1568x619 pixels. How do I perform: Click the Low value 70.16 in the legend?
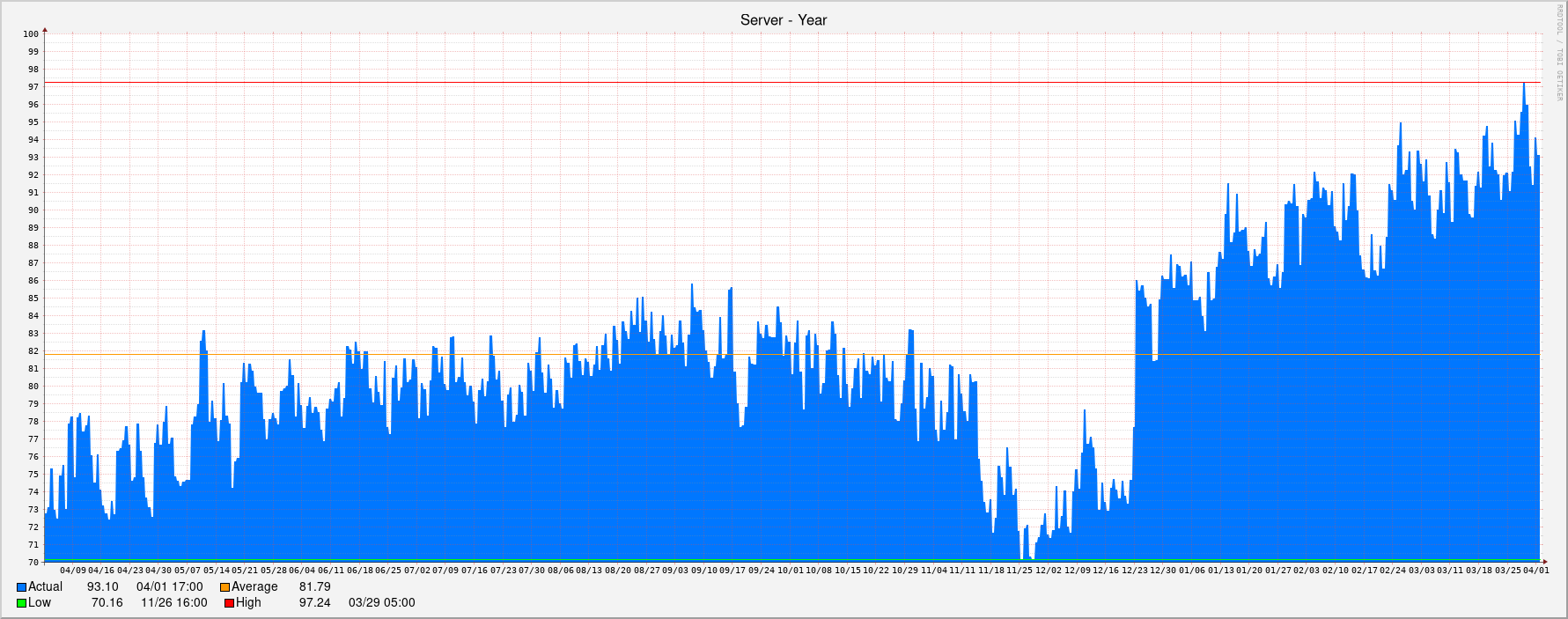pos(107,603)
